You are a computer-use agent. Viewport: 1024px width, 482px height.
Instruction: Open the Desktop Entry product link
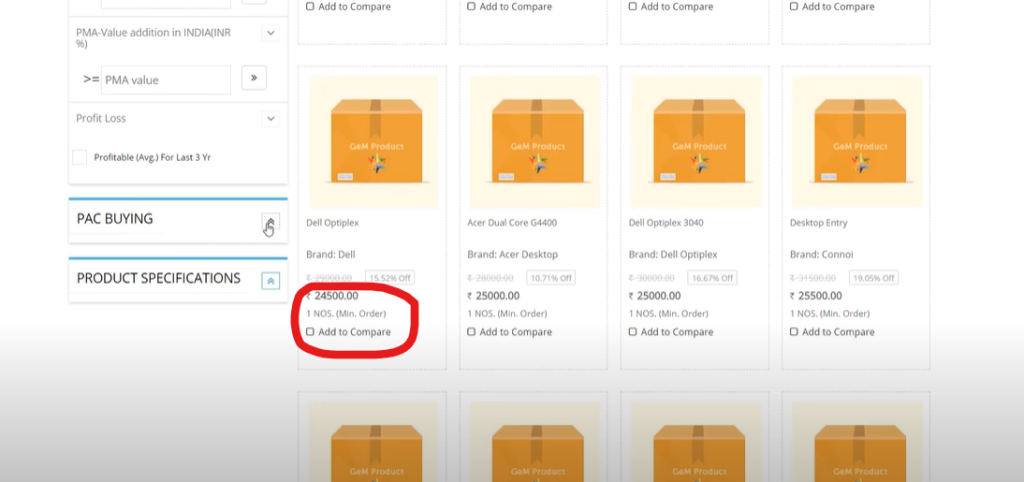818,223
